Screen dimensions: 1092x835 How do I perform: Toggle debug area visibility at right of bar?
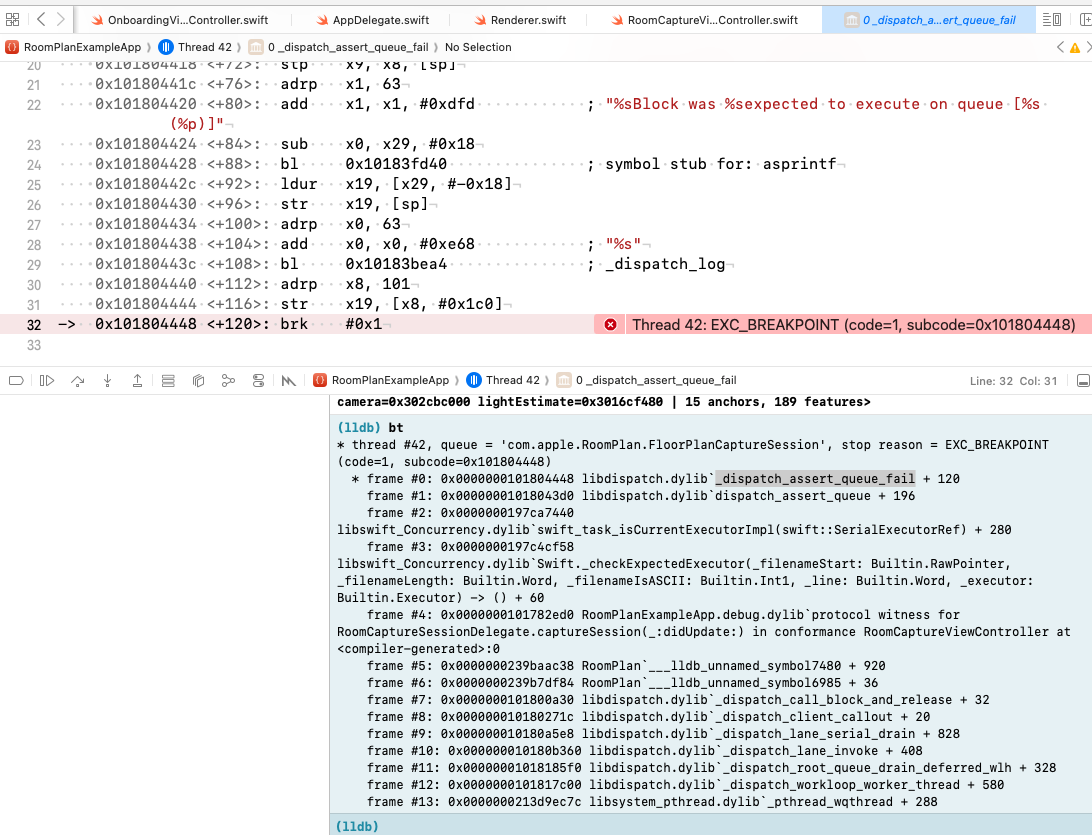coord(1082,381)
